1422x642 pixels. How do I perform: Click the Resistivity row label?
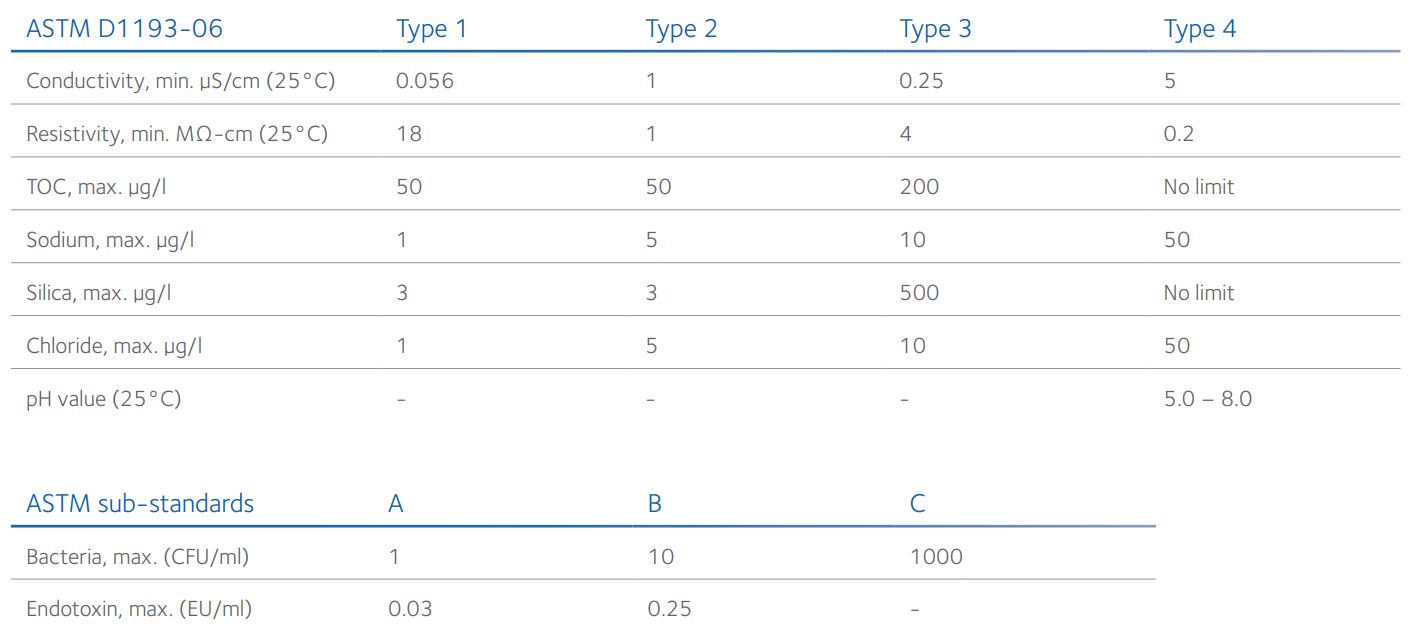click(176, 134)
